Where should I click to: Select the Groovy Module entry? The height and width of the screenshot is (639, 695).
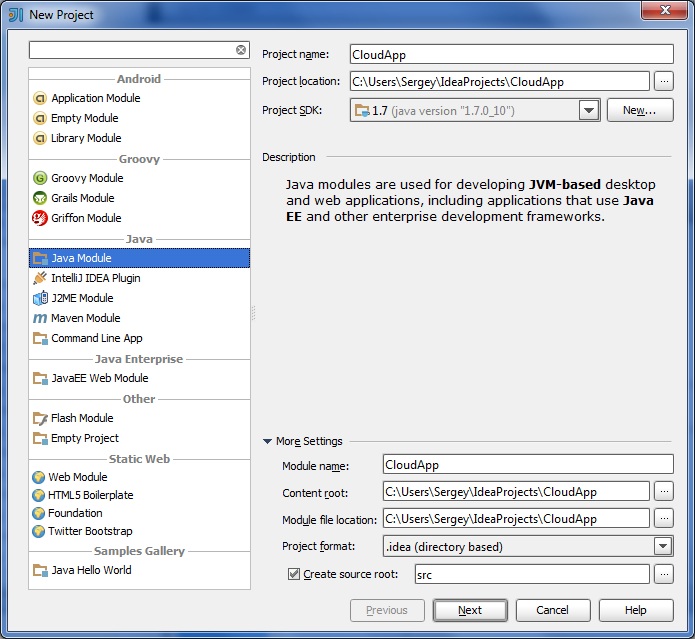click(x=139, y=178)
